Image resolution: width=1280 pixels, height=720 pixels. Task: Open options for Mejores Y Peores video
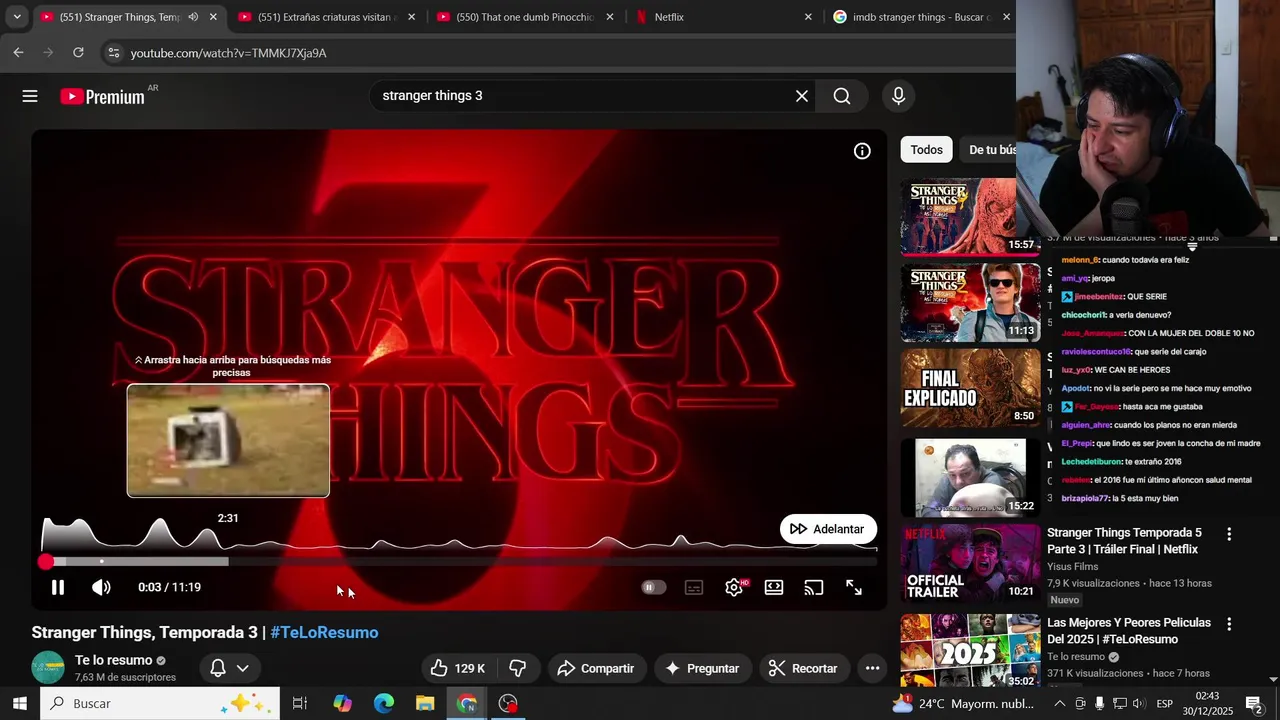coord(1229,624)
